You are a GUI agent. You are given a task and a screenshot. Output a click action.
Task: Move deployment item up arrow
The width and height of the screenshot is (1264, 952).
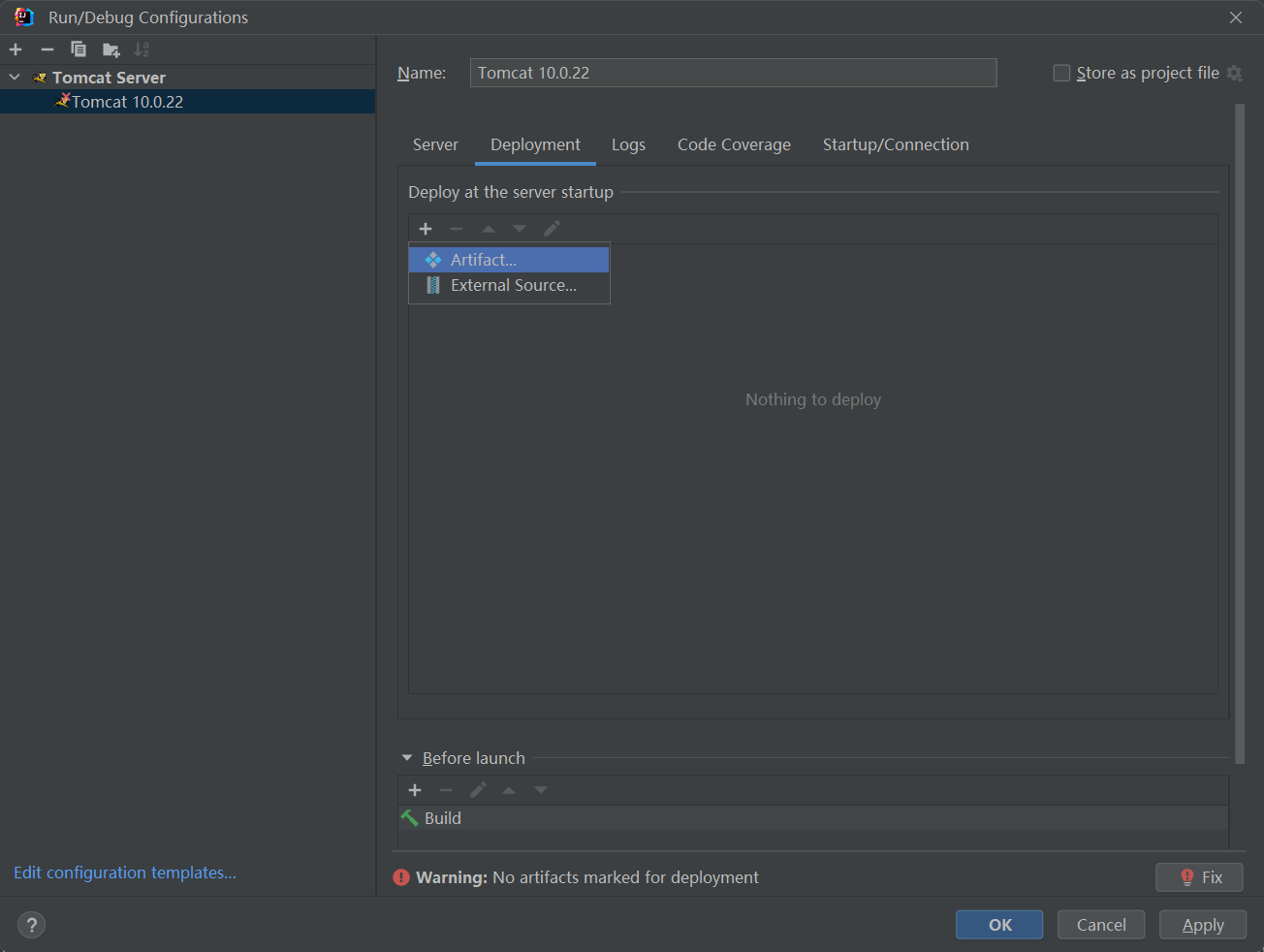tap(489, 229)
